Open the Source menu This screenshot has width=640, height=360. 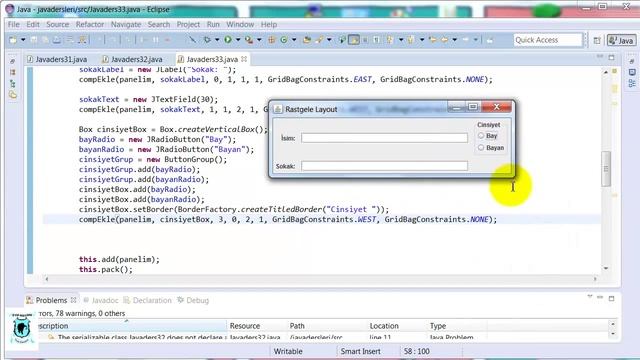[x=58, y=24]
